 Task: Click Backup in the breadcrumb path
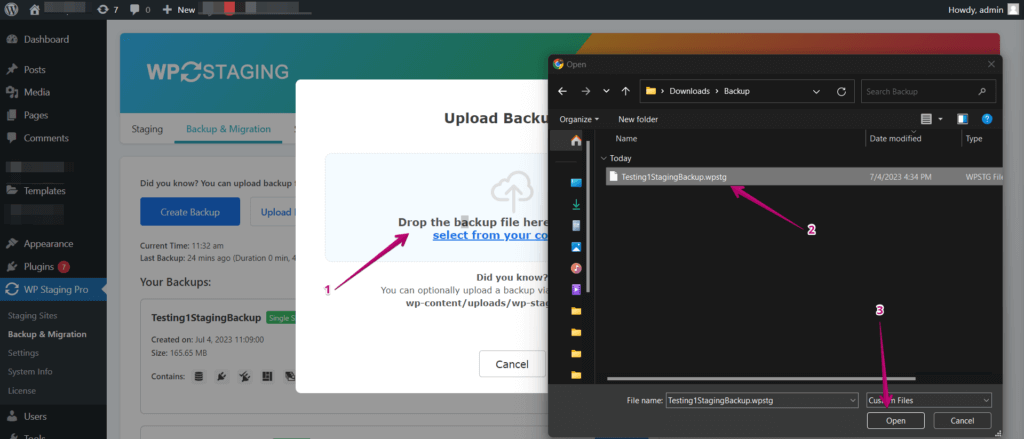(737, 91)
